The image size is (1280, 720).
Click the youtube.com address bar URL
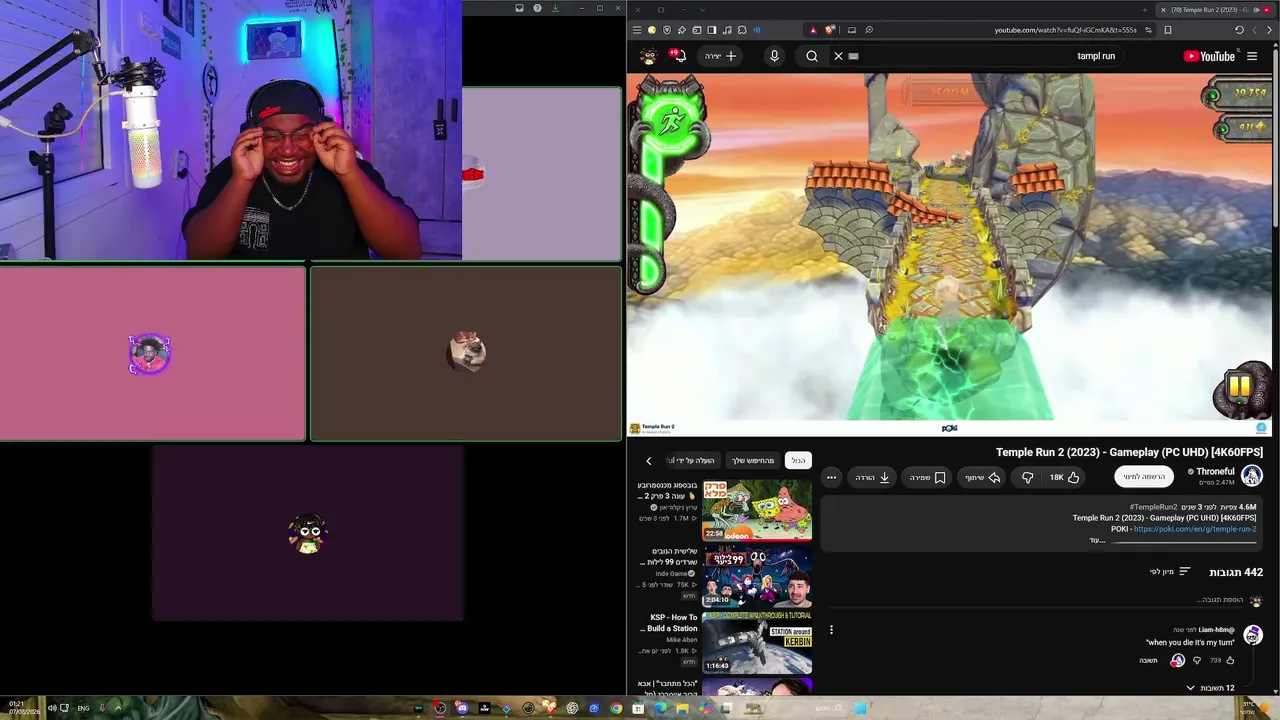pos(1066,30)
